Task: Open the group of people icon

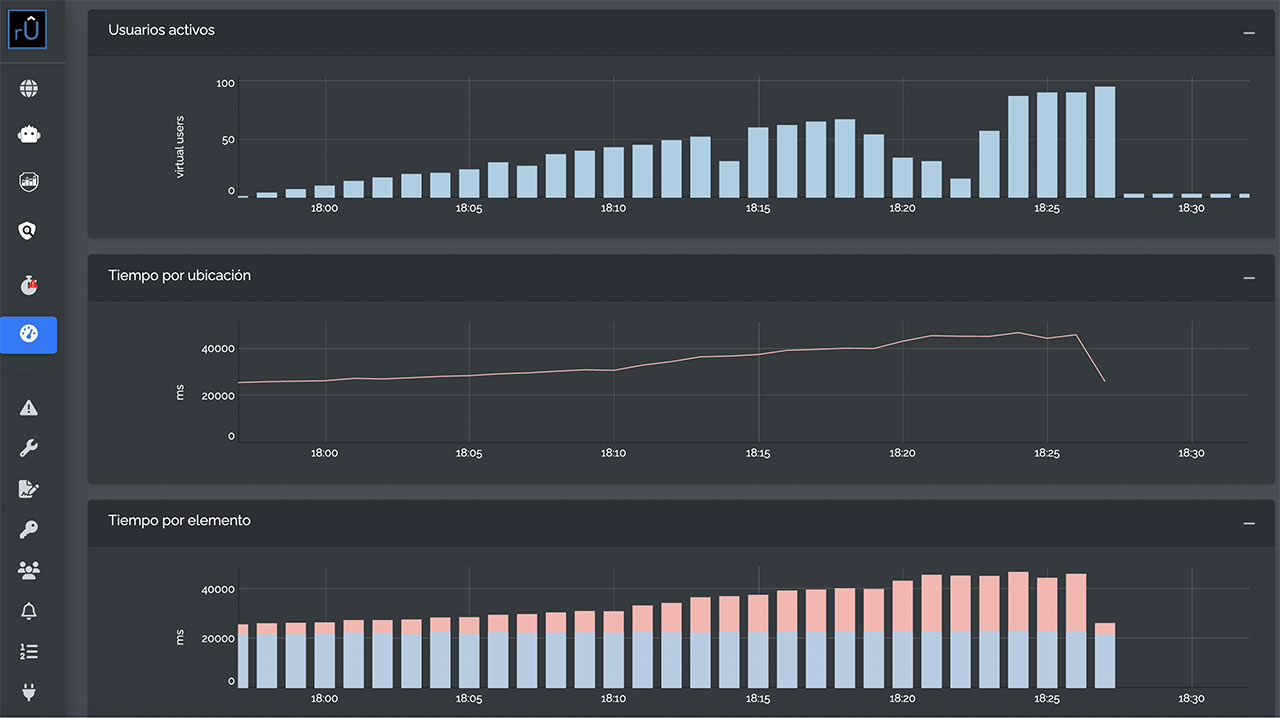Action: pos(29,570)
